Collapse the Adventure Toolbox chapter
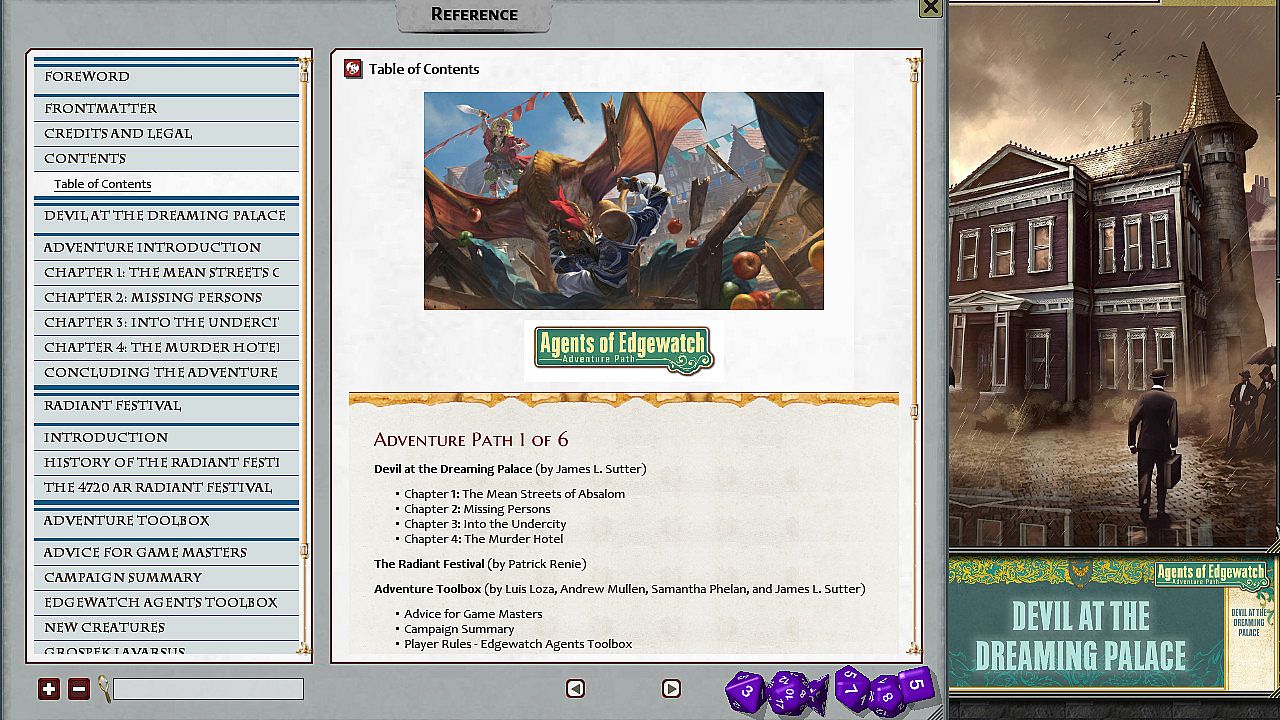 pos(166,521)
